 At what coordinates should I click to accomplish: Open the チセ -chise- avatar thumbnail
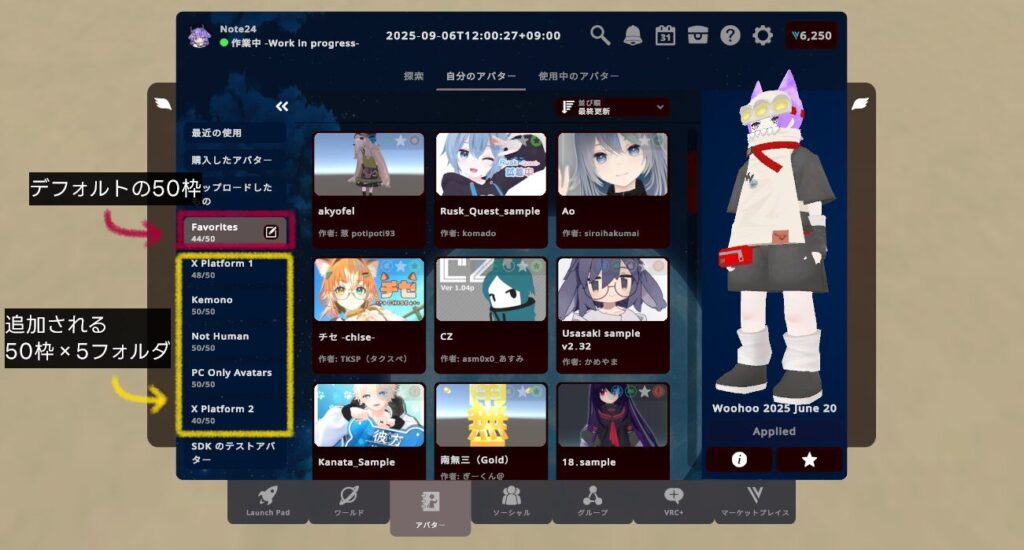point(369,289)
